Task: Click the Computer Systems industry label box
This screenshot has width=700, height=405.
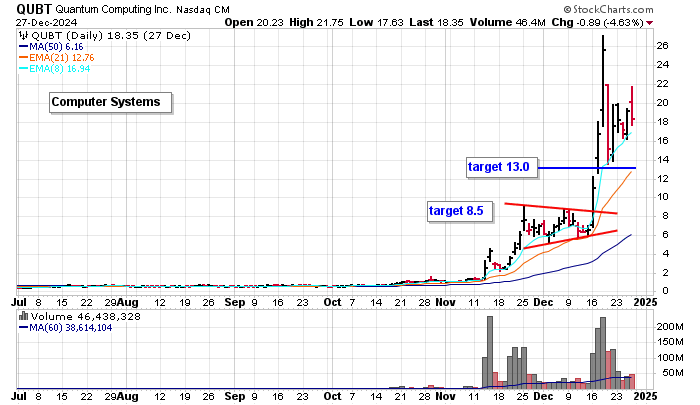Action: 110,102
